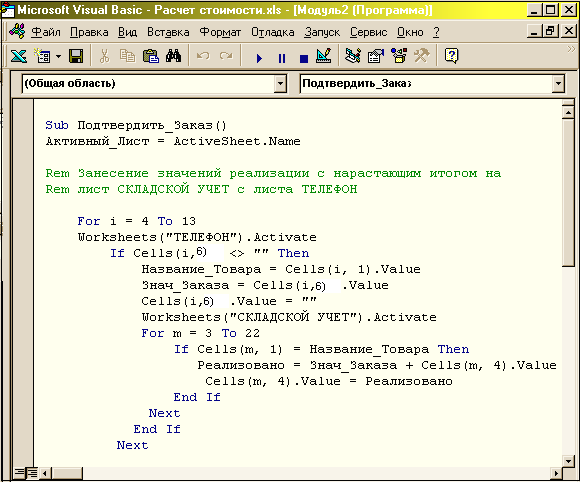Run the macro with play button
This screenshot has height=482, width=580.
[259, 58]
